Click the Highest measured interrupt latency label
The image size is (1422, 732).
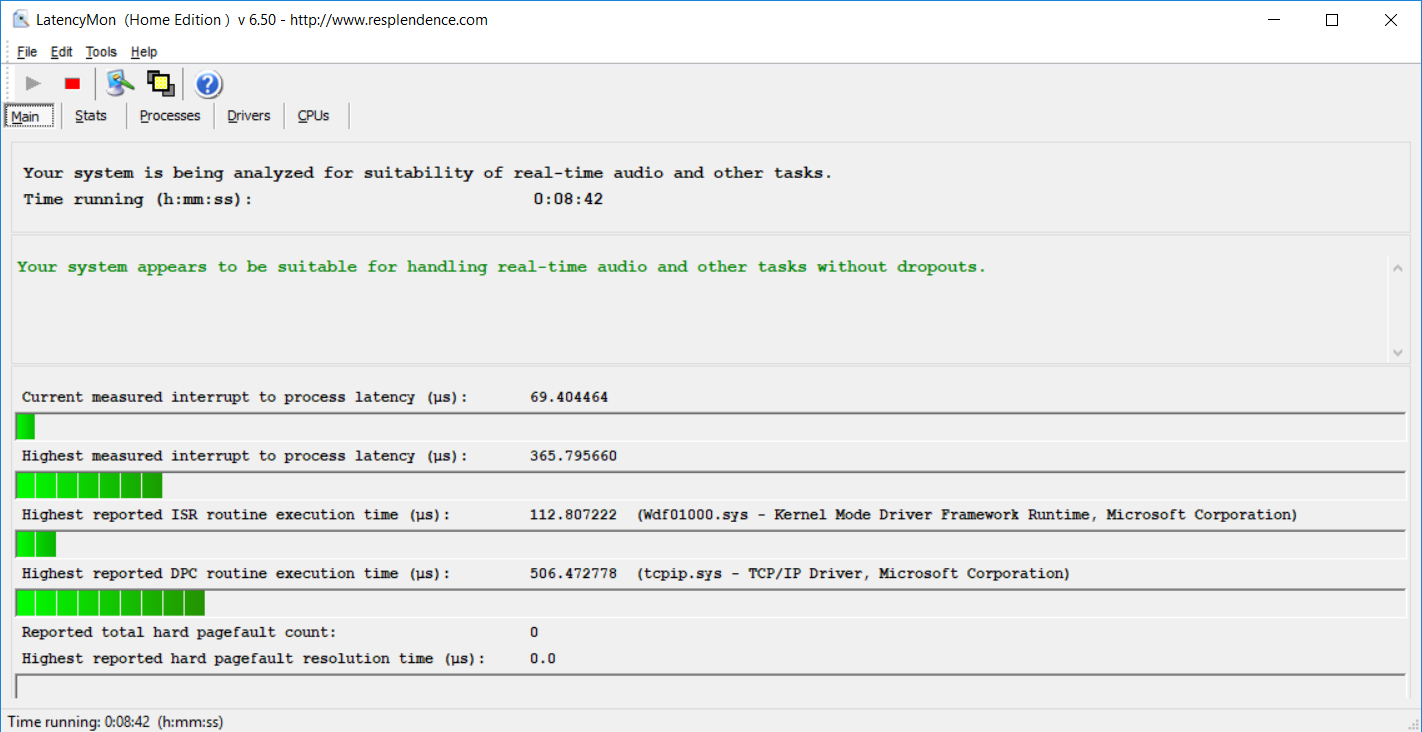(x=245, y=456)
